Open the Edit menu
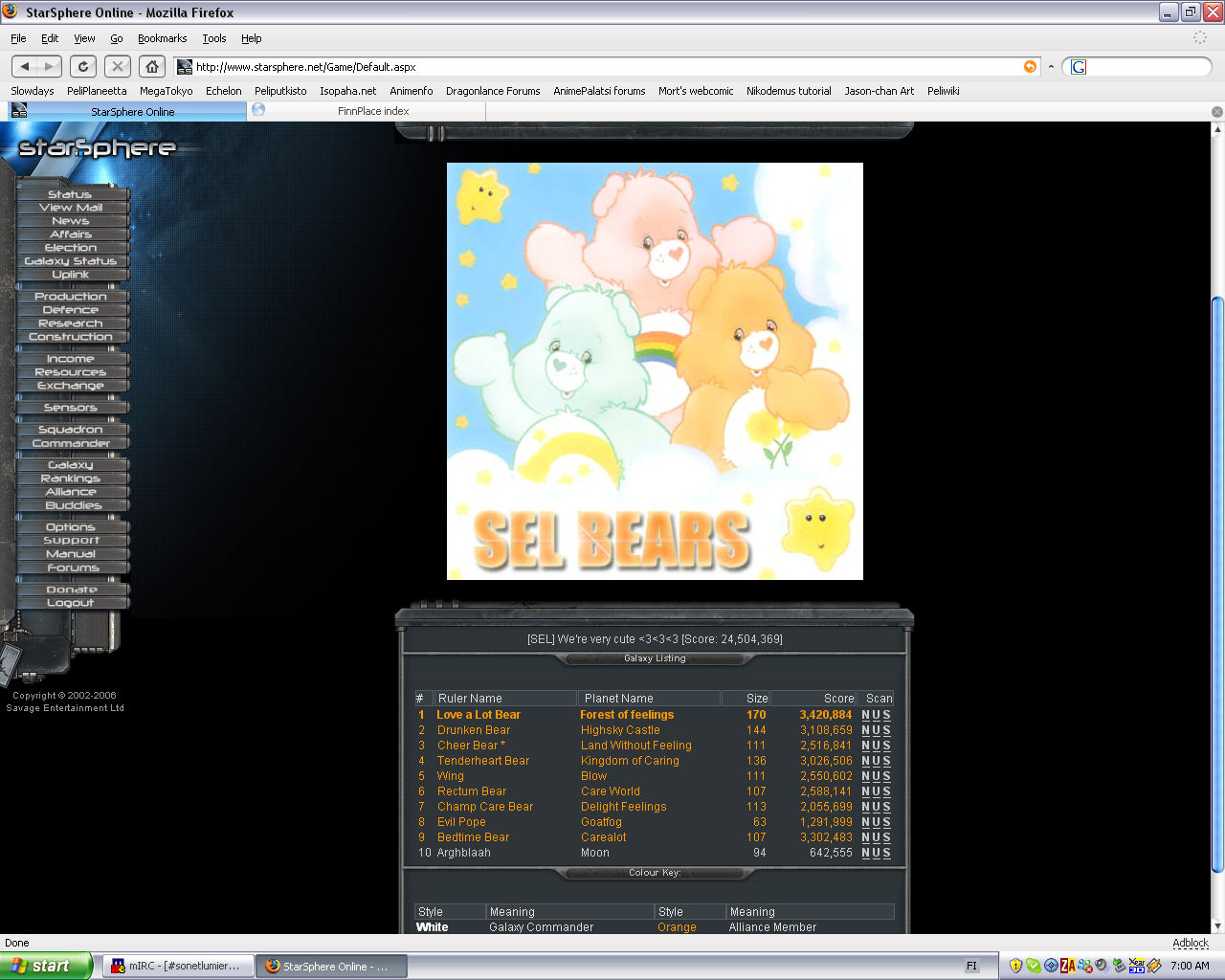 (50, 38)
